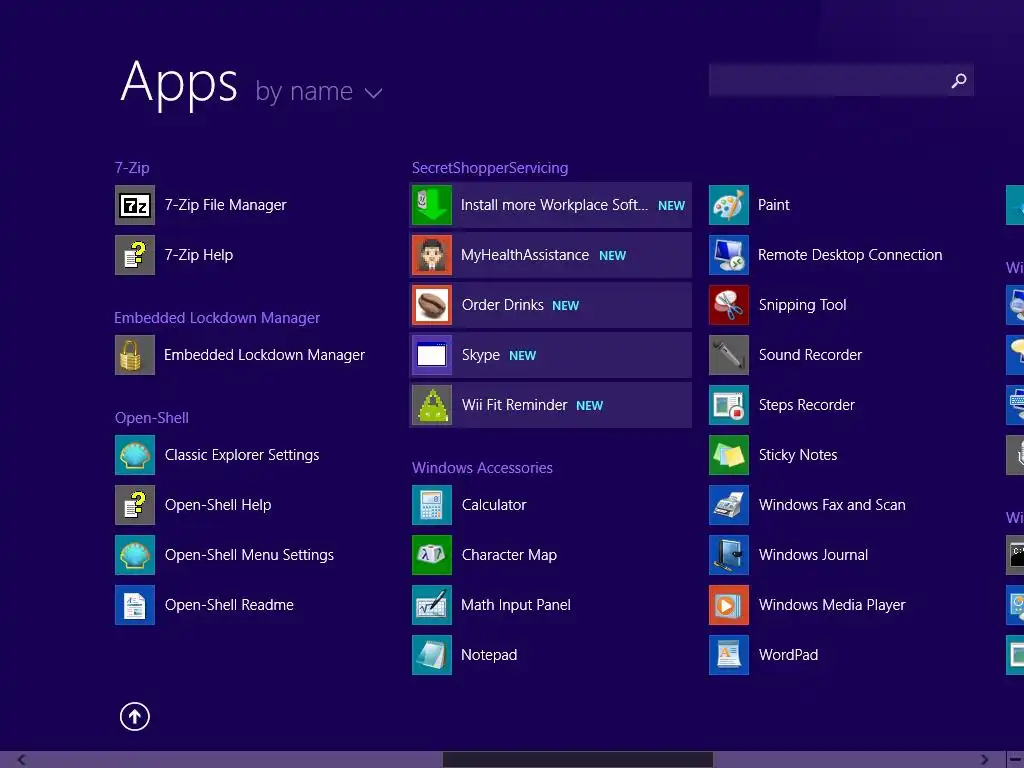The height and width of the screenshot is (768, 1024).
Task: Open Classic Explorer Settings shell icon
Action: (x=135, y=455)
